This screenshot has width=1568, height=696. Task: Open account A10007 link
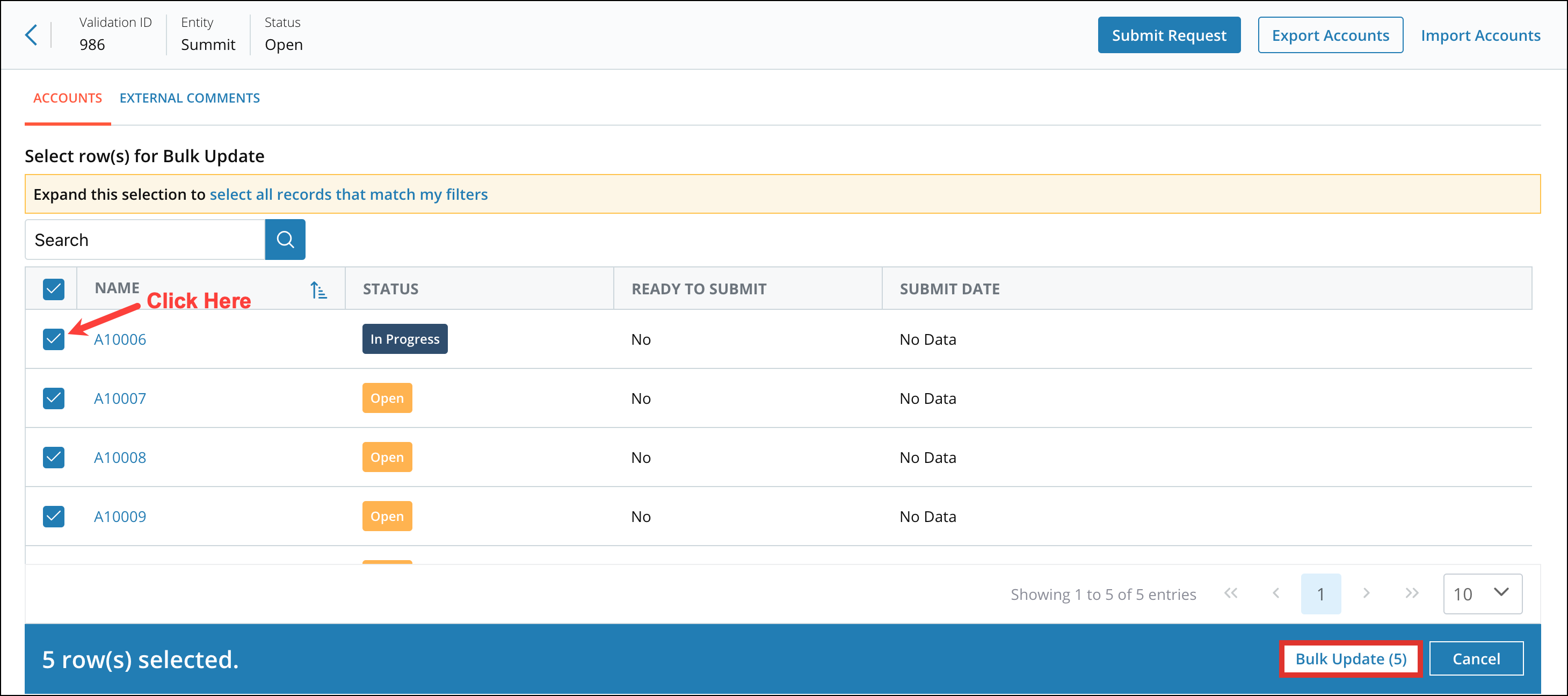(120, 398)
